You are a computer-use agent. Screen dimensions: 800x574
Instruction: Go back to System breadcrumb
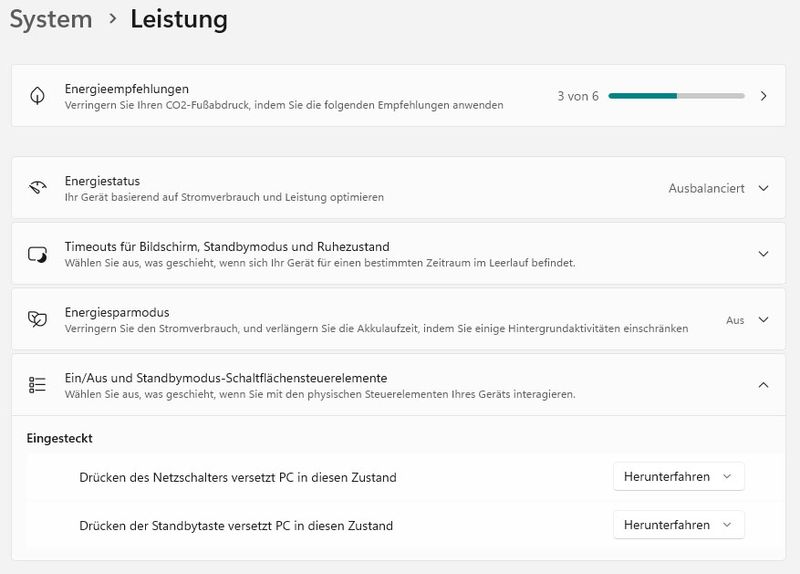pos(52,19)
